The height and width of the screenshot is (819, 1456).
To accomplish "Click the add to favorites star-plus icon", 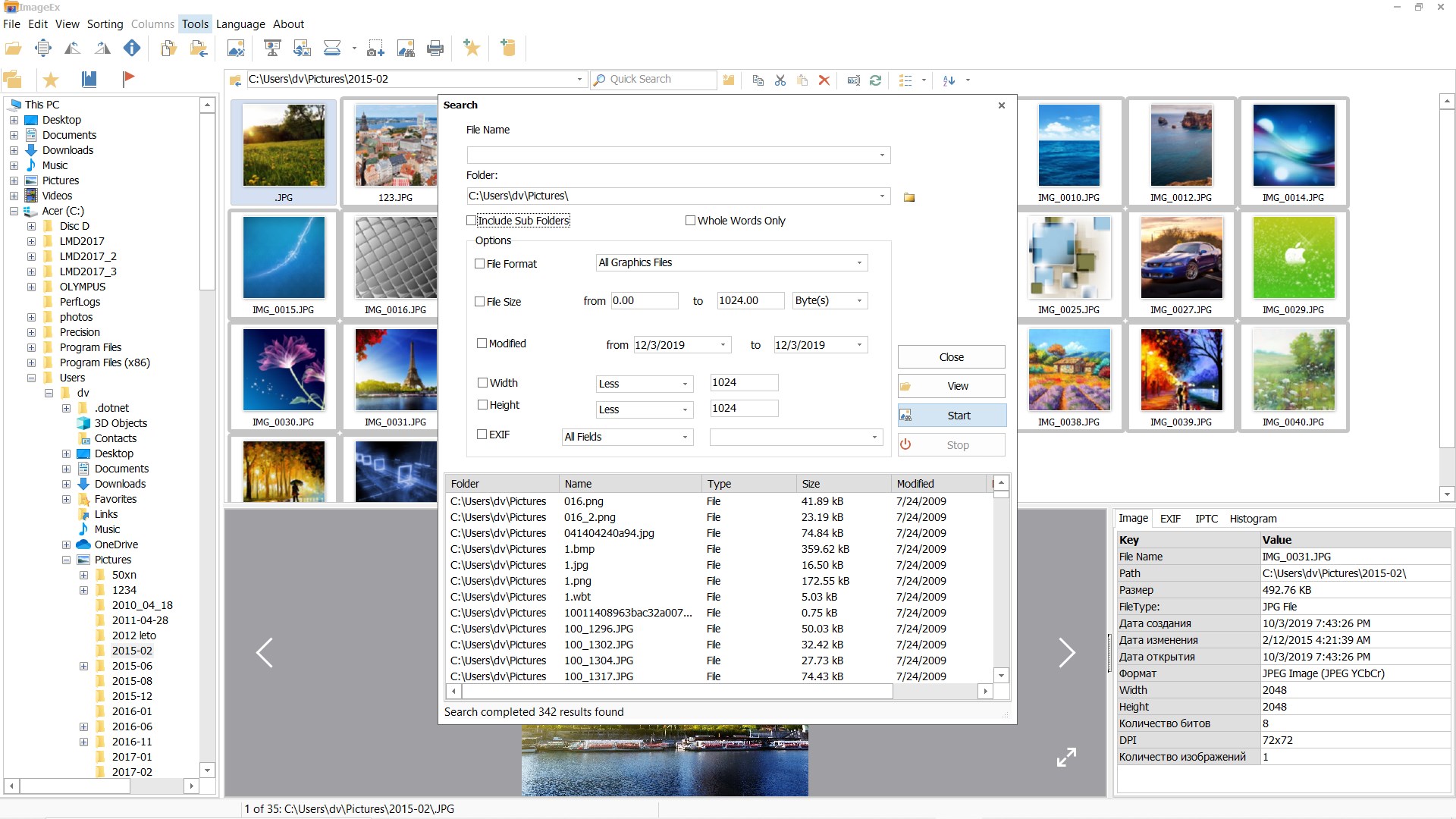I will tap(472, 49).
